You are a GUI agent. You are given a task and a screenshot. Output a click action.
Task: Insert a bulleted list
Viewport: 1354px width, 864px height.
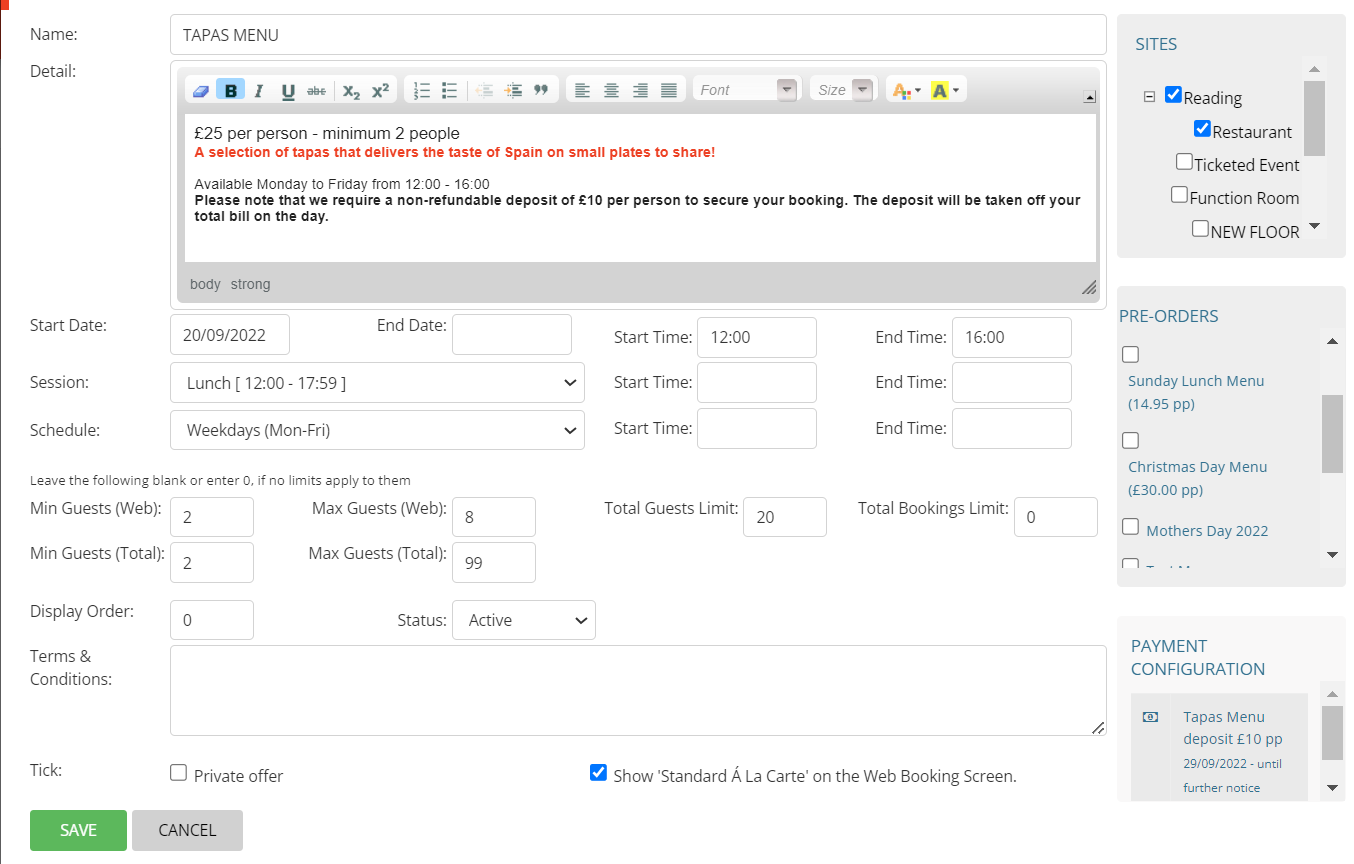450,90
